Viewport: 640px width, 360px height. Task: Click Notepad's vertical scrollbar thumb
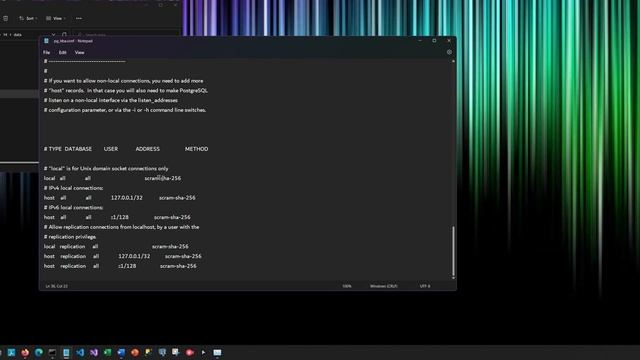click(x=453, y=251)
